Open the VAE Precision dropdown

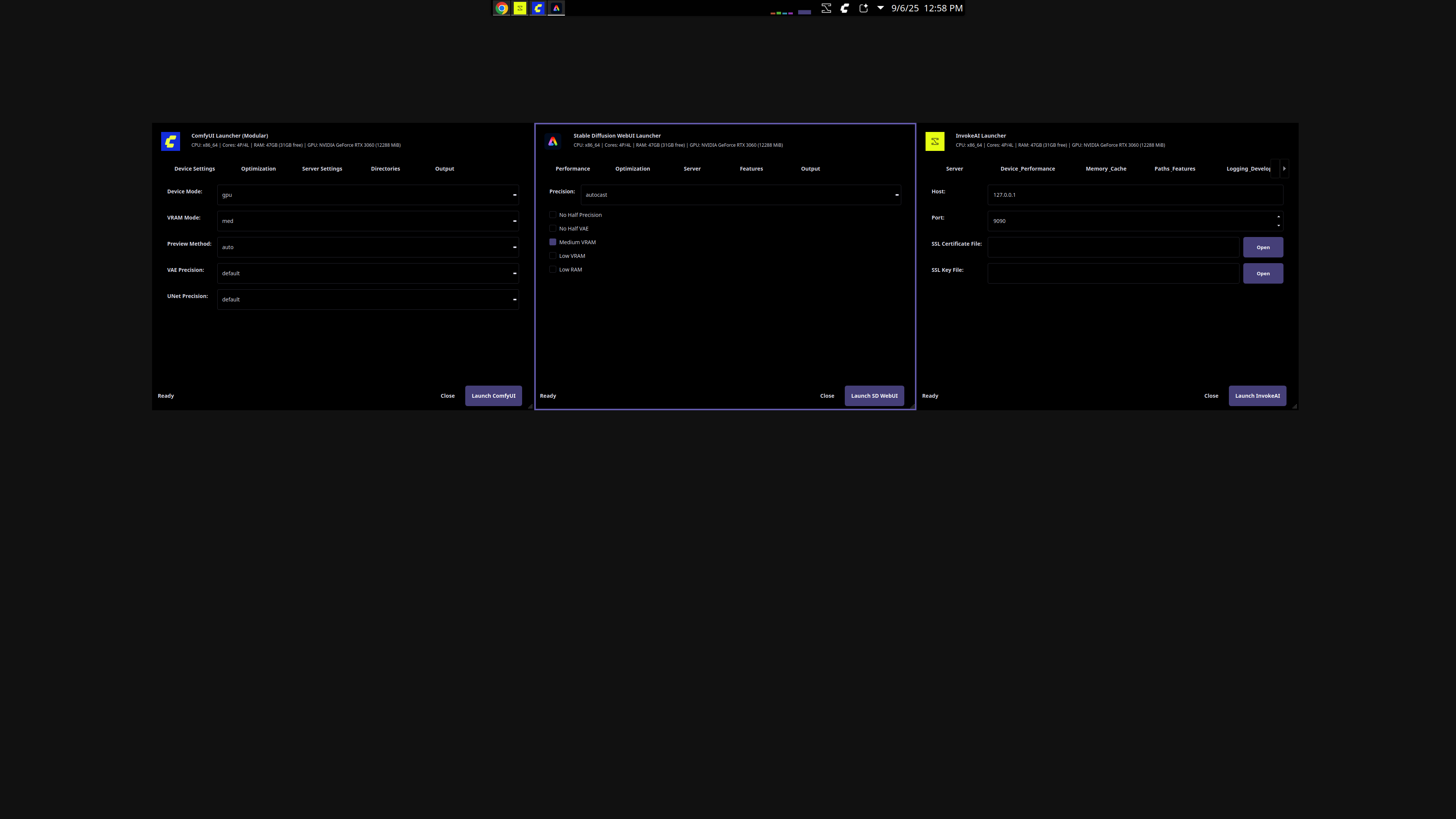coord(368,273)
